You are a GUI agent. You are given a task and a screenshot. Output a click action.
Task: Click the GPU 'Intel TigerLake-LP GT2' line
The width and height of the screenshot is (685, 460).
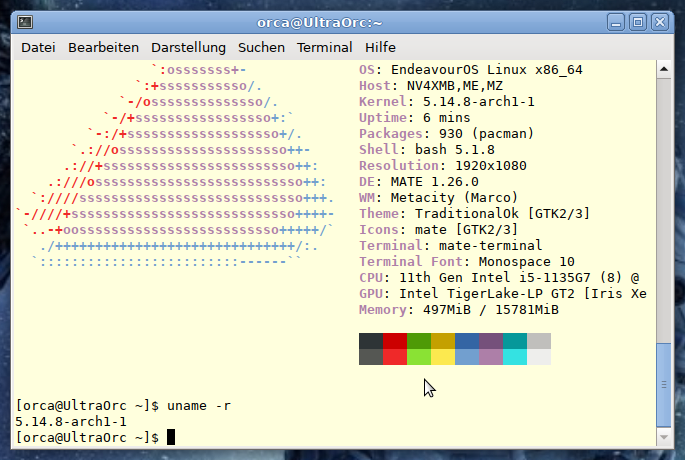pos(503,294)
